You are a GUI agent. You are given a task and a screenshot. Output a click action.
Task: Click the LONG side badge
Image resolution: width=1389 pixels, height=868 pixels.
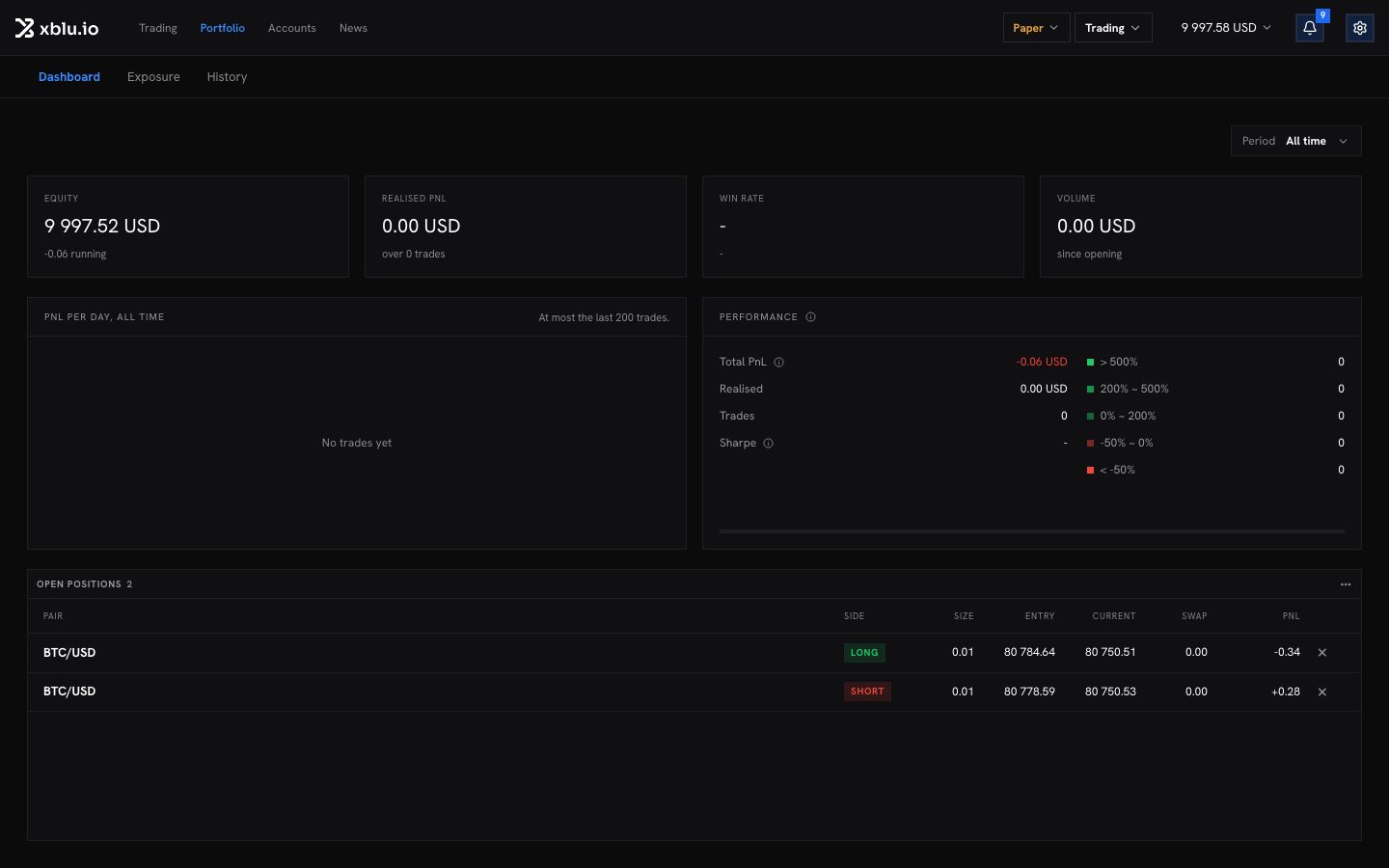[864, 653]
